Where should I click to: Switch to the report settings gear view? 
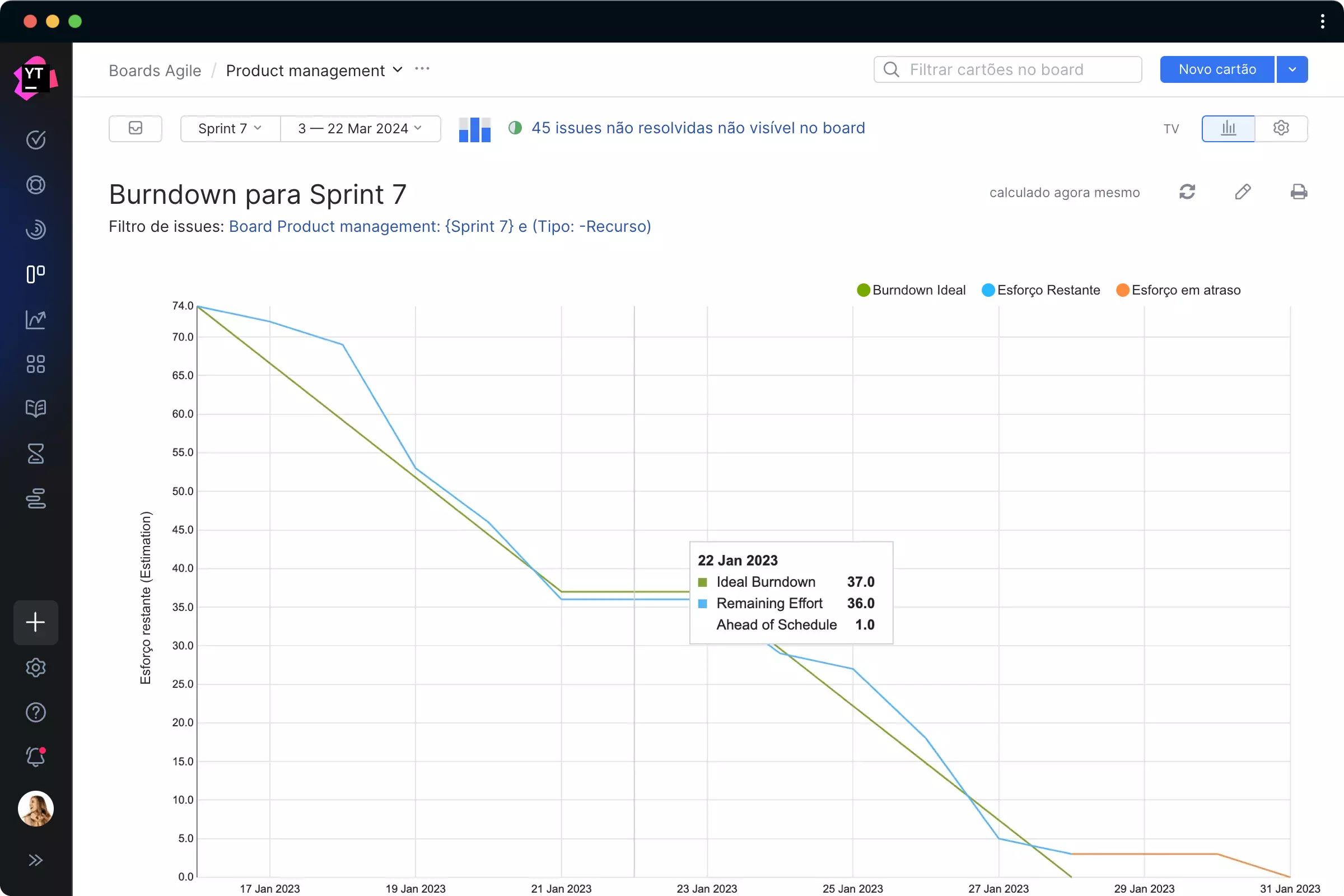pyautogui.click(x=1282, y=128)
